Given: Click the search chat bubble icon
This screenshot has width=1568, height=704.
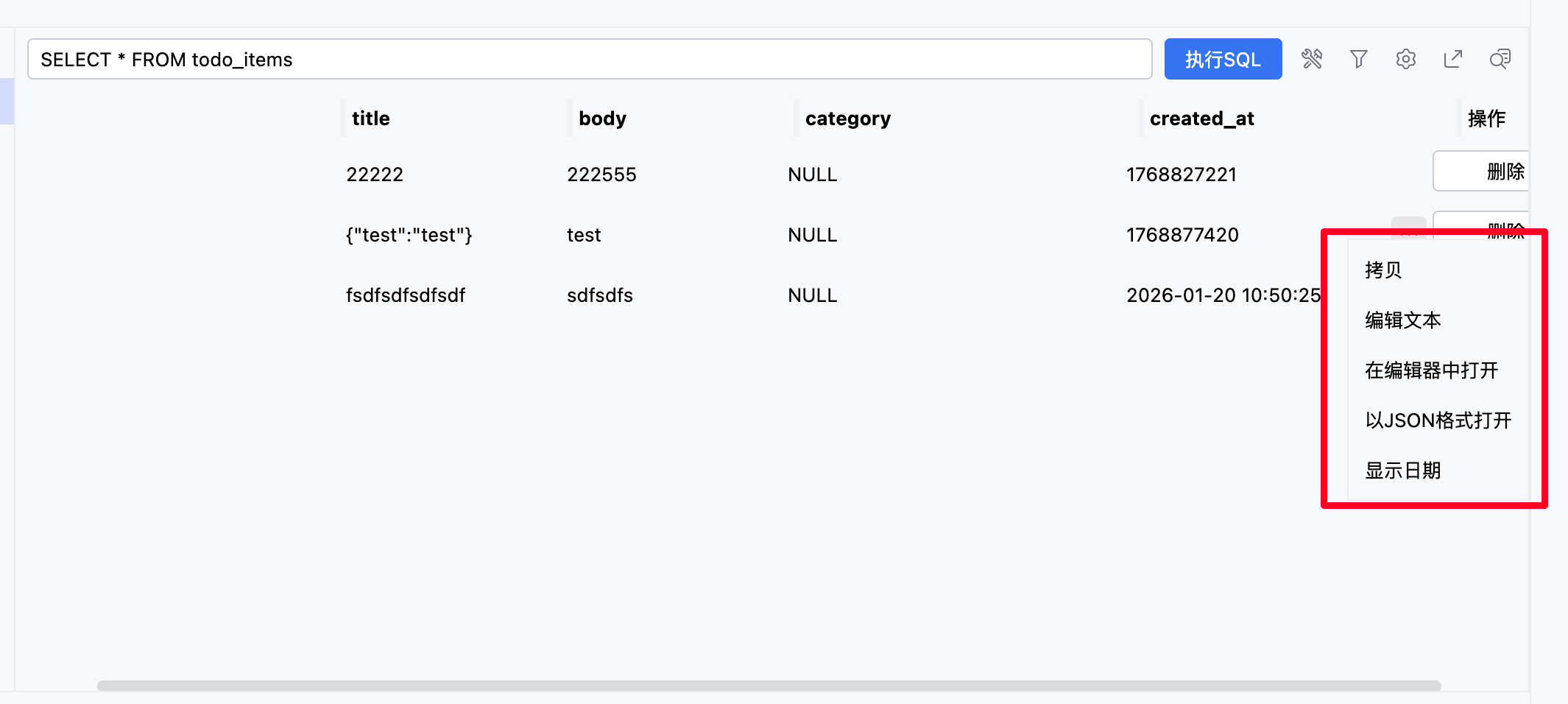Looking at the screenshot, I should click(1500, 59).
